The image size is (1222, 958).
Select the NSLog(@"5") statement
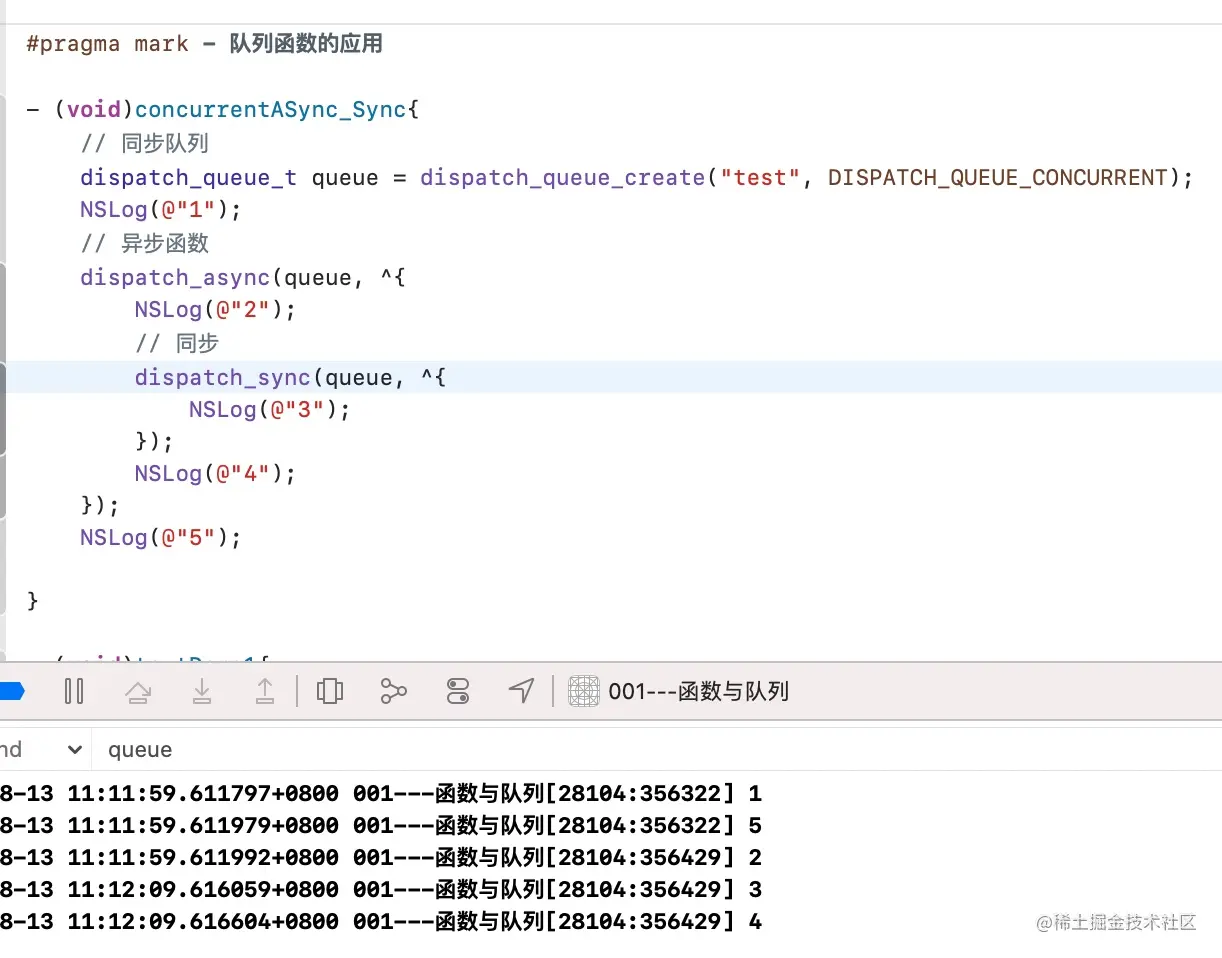158,537
